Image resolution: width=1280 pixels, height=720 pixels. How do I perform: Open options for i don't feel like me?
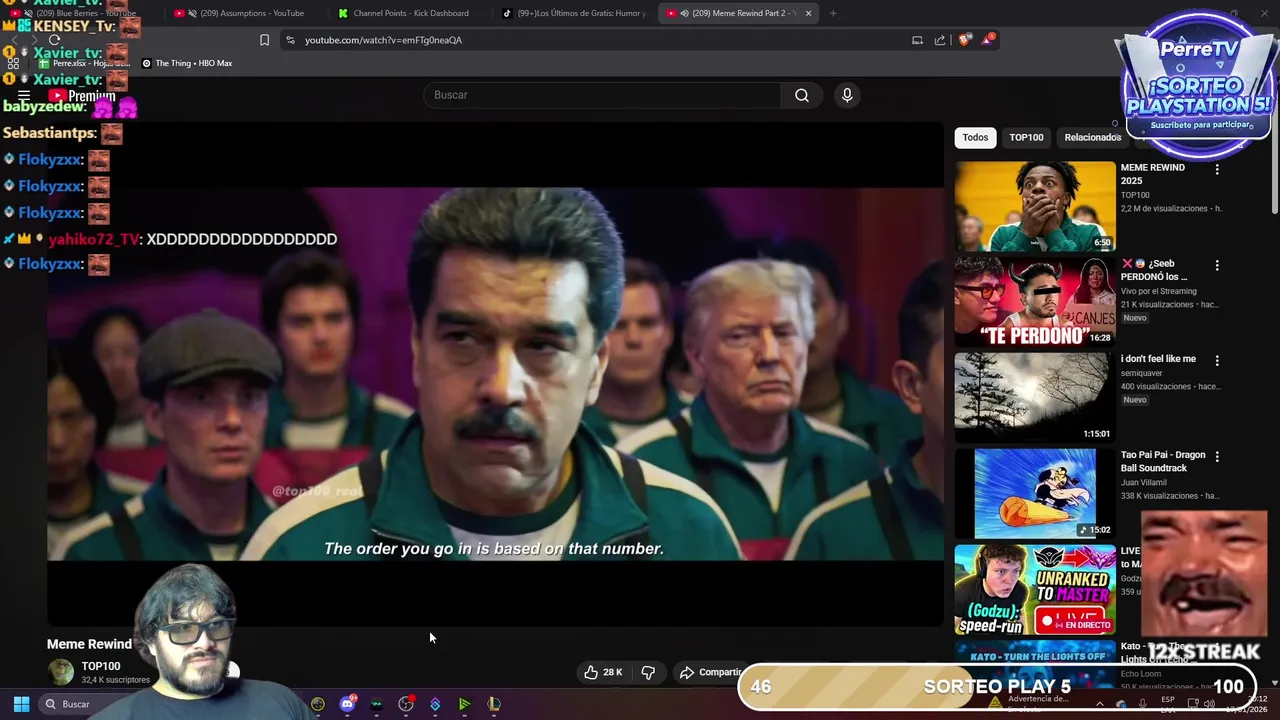tap(1217, 361)
